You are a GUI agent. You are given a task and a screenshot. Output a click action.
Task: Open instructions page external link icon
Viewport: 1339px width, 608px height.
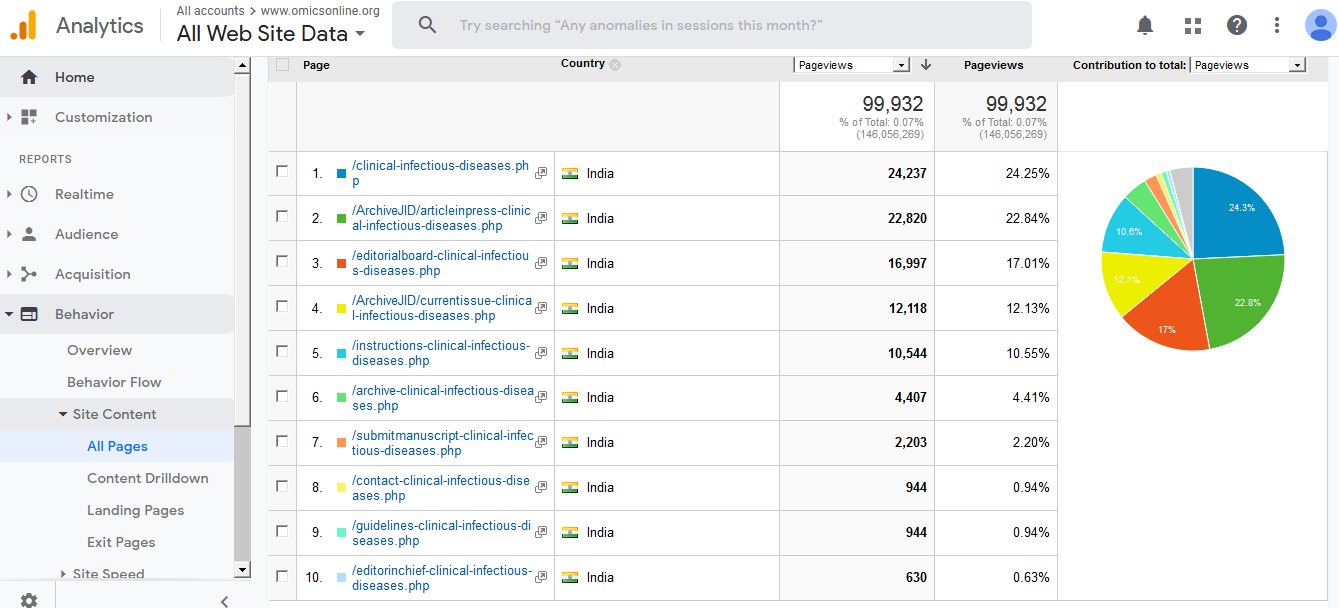541,353
